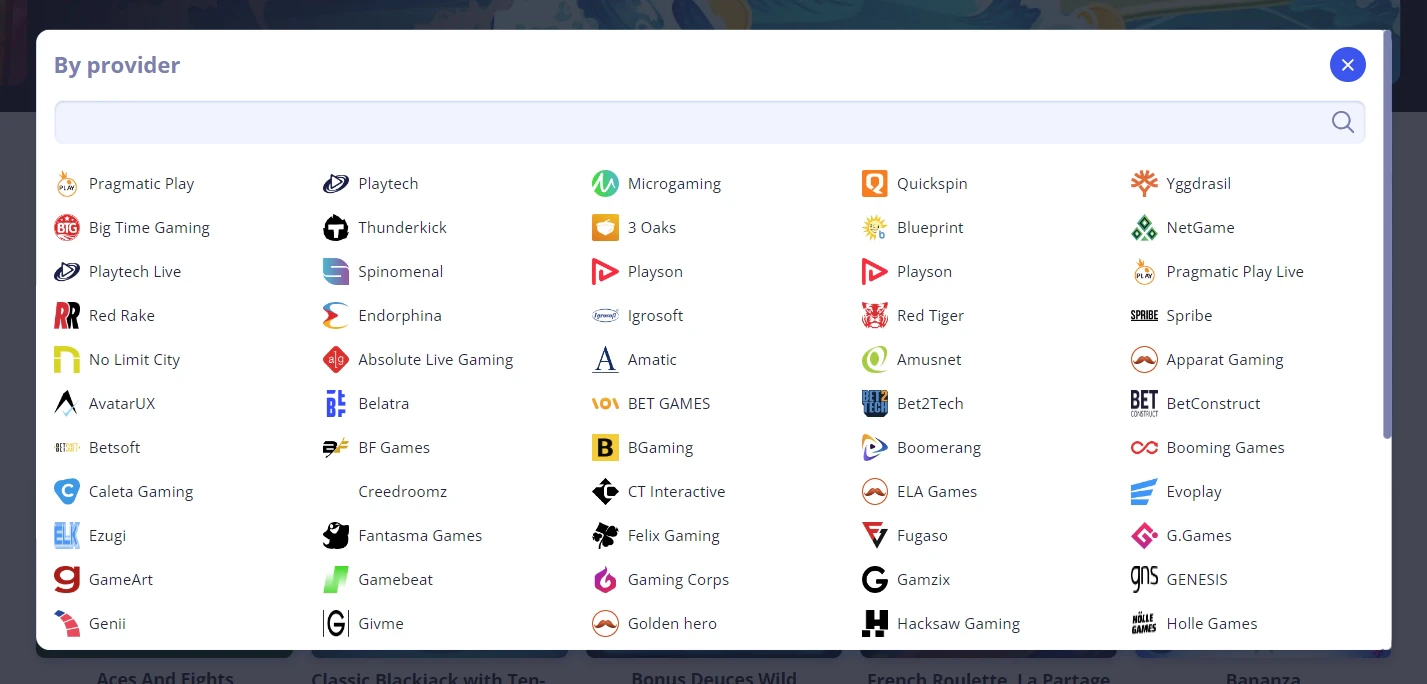
Task: Select Igrosoft provider
Action: [638, 316]
